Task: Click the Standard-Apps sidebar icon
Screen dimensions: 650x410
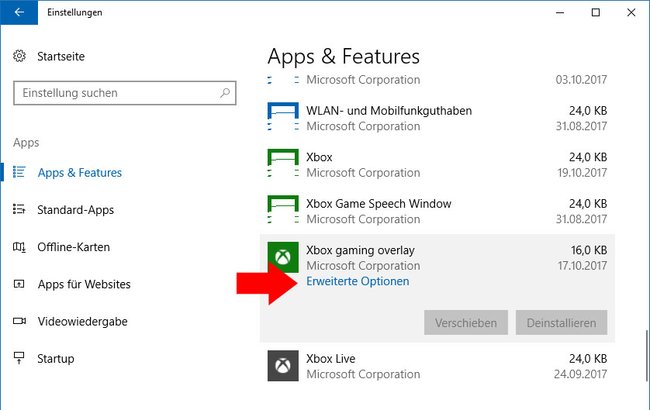Action: (x=19, y=209)
